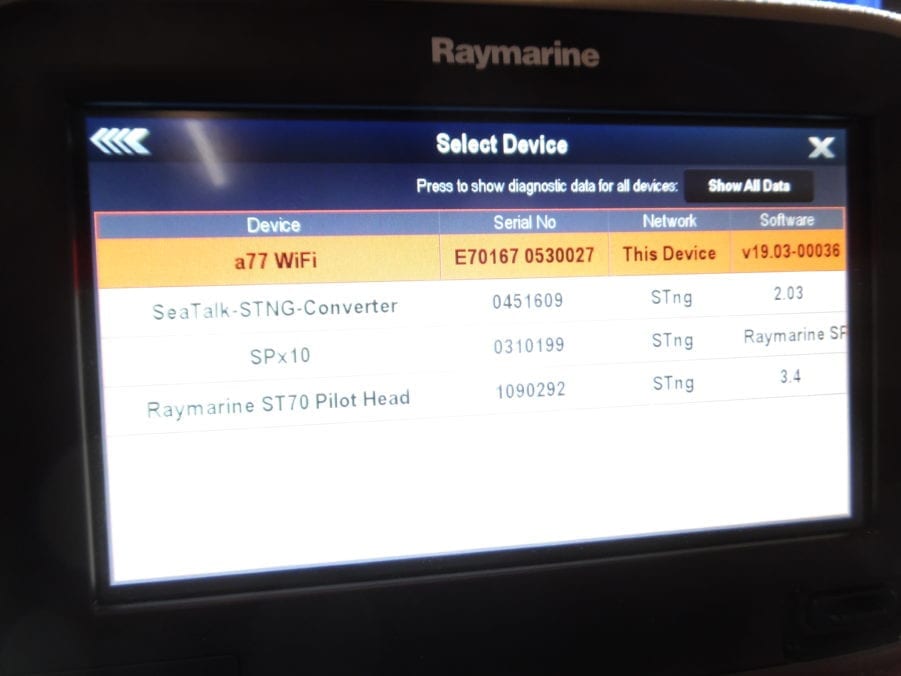Tap the STng label for the SPx10
This screenshot has width=901, height=676.
(x=672, y=340)
